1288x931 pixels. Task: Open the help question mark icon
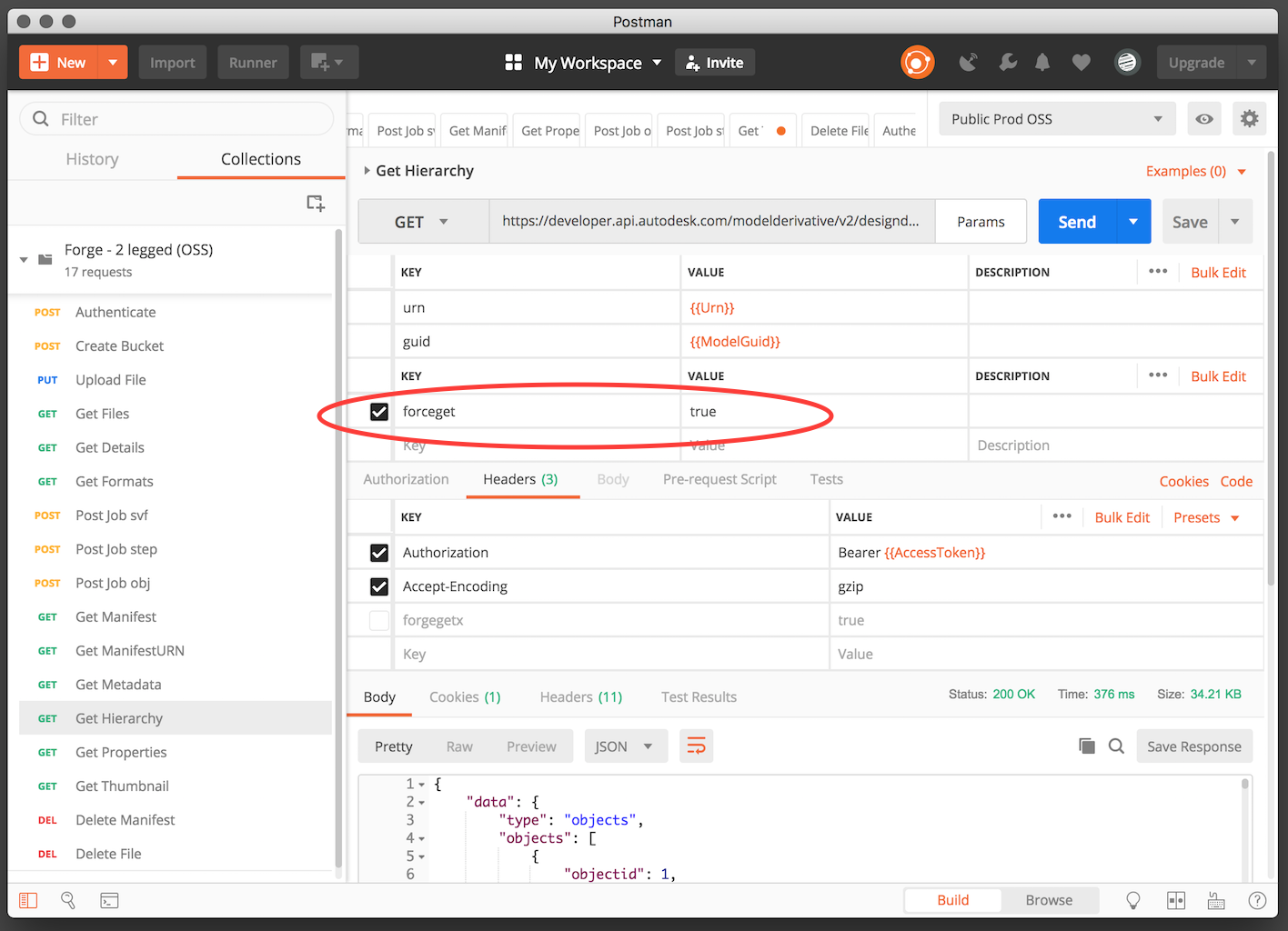[x=1257, y=900]
